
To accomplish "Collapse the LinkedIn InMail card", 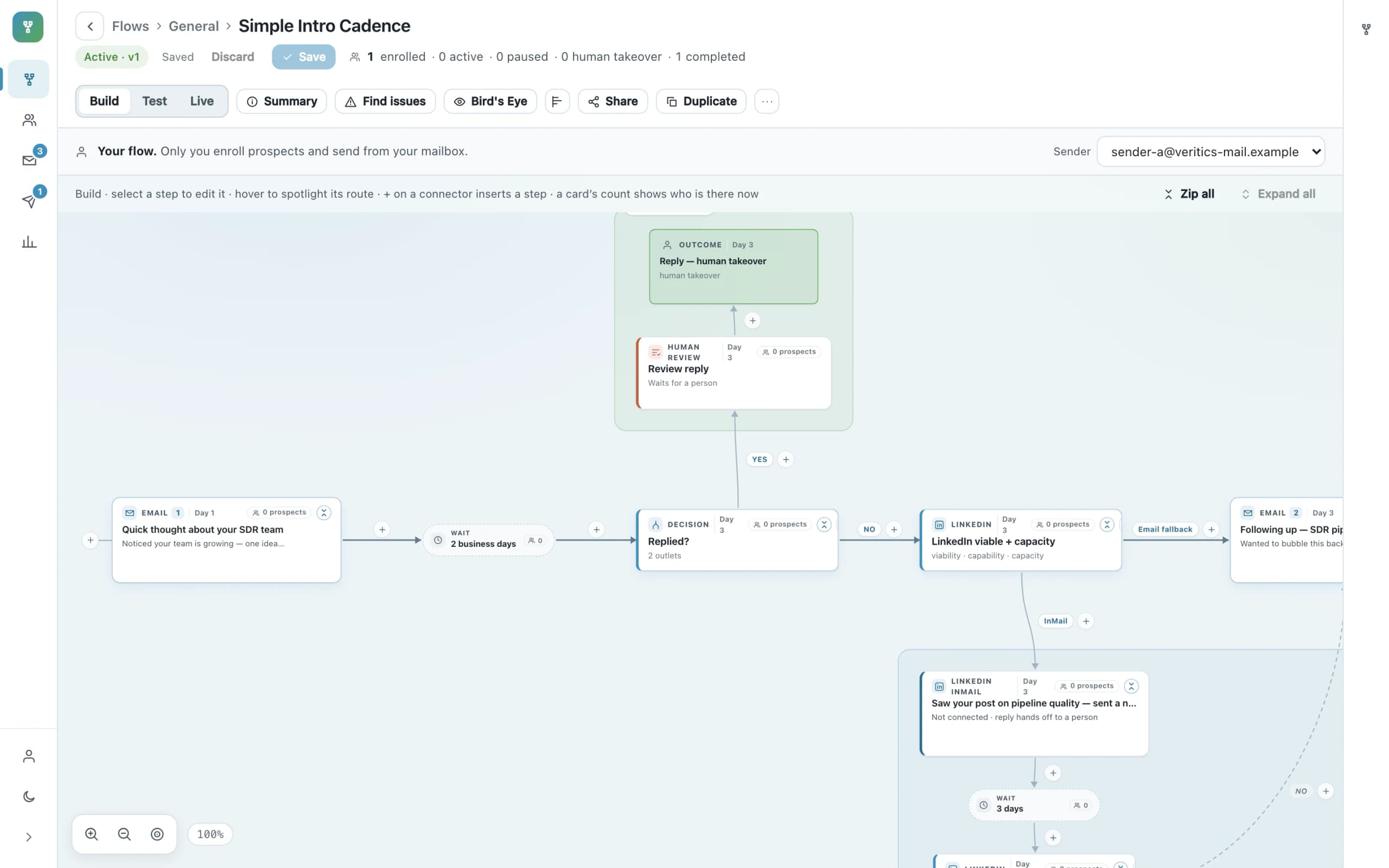I will tap(1131, 686).
